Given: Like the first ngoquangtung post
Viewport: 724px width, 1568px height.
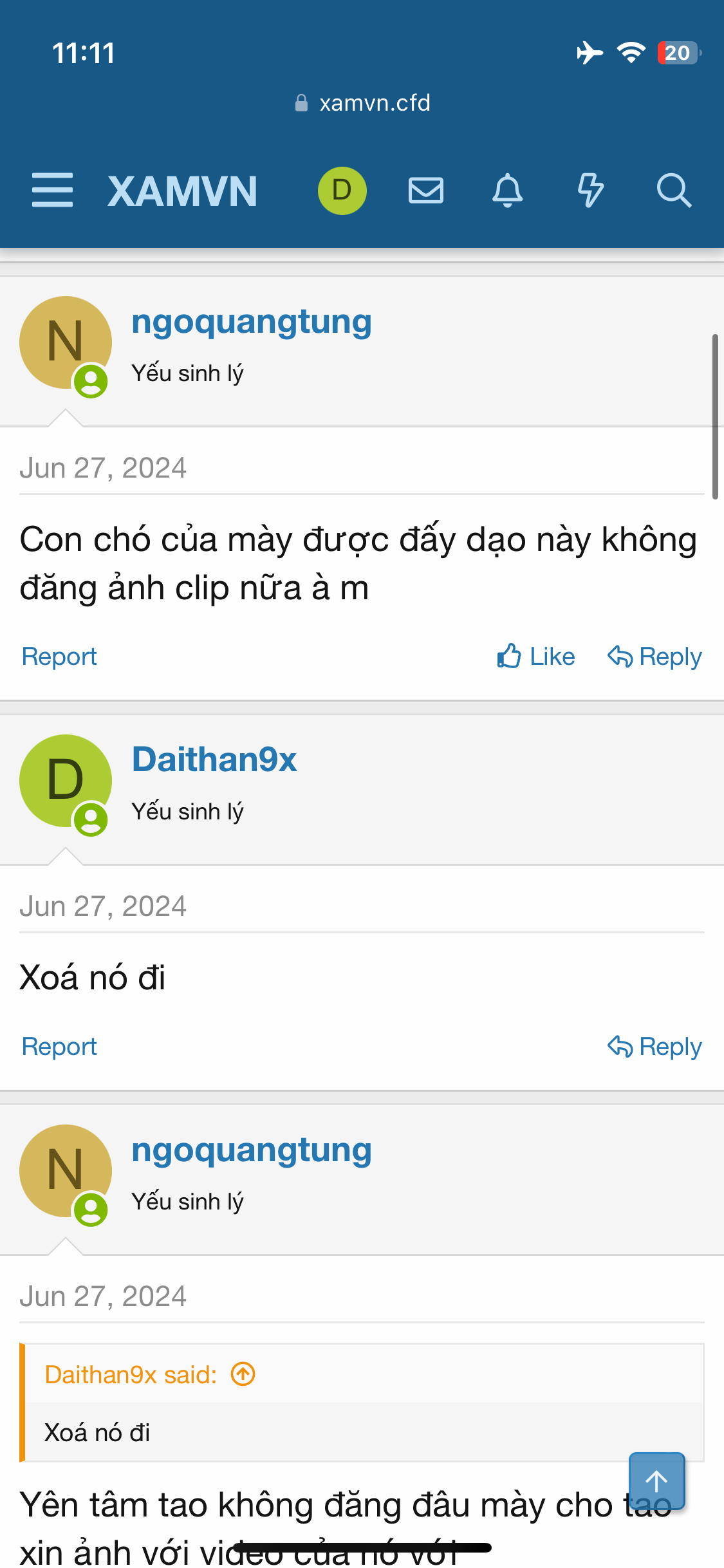Looking at the screenshot, I should click(535, 657).
